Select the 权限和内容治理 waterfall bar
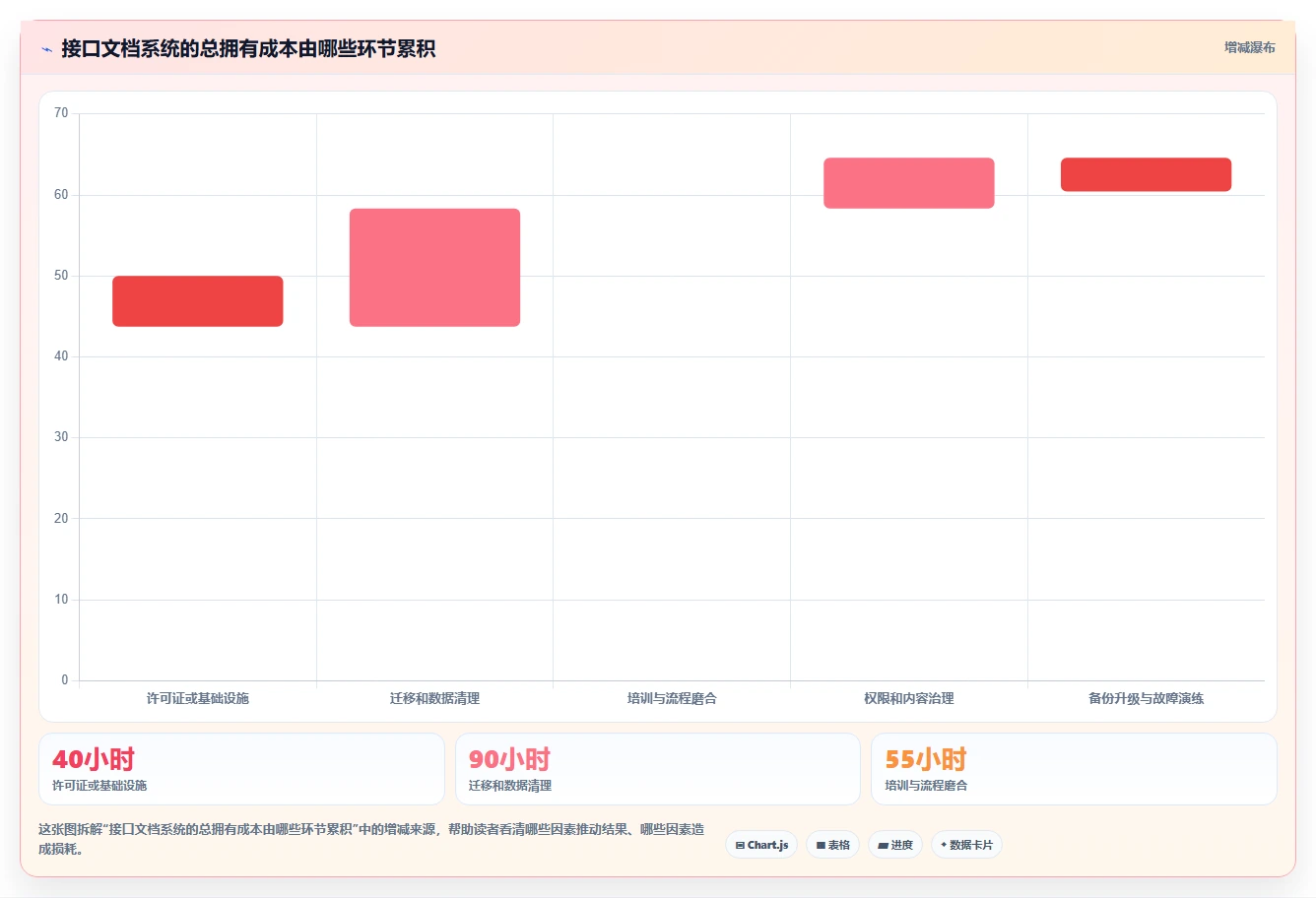Viewport: 1316px width, 898px height. pos(909,183)
